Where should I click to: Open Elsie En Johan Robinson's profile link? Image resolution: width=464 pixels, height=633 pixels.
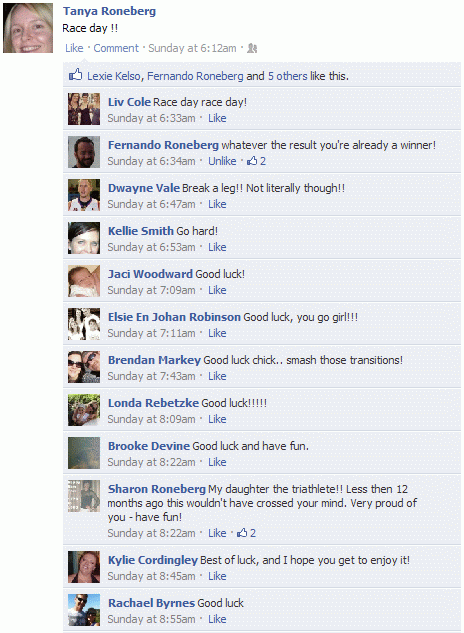pyautogui.click(x=174, y=317)
